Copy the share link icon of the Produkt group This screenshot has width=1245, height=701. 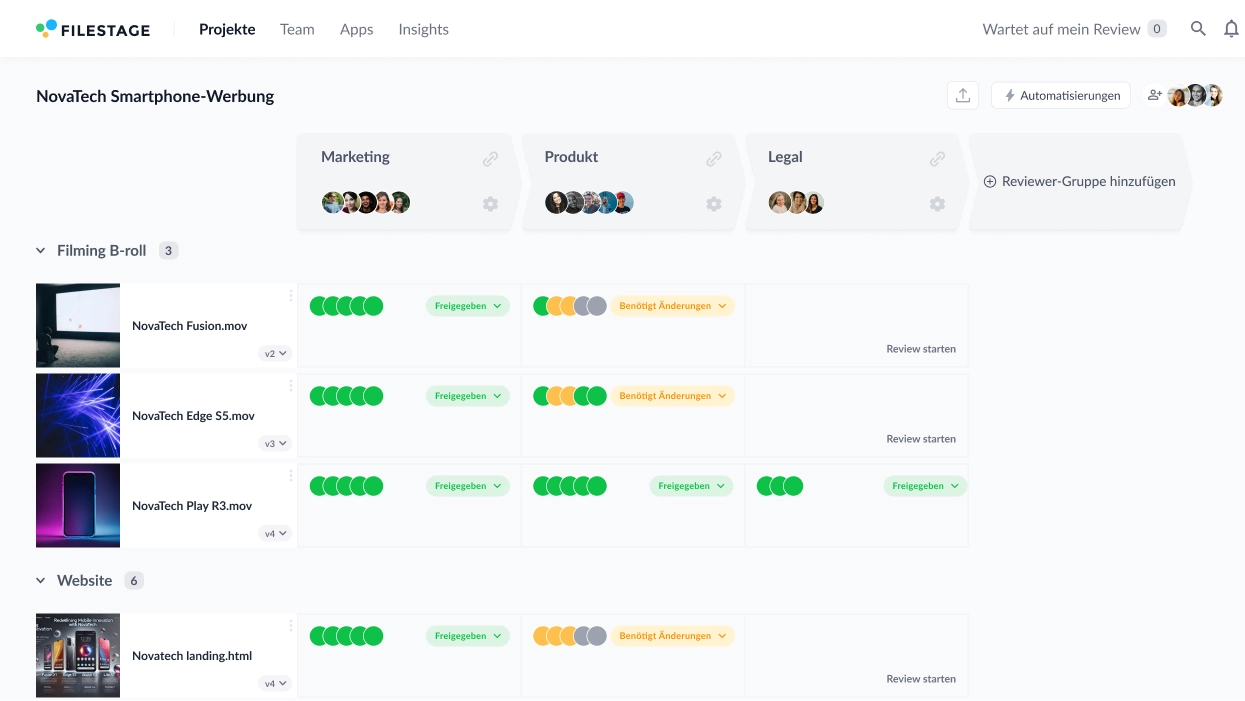click(713, 158)
